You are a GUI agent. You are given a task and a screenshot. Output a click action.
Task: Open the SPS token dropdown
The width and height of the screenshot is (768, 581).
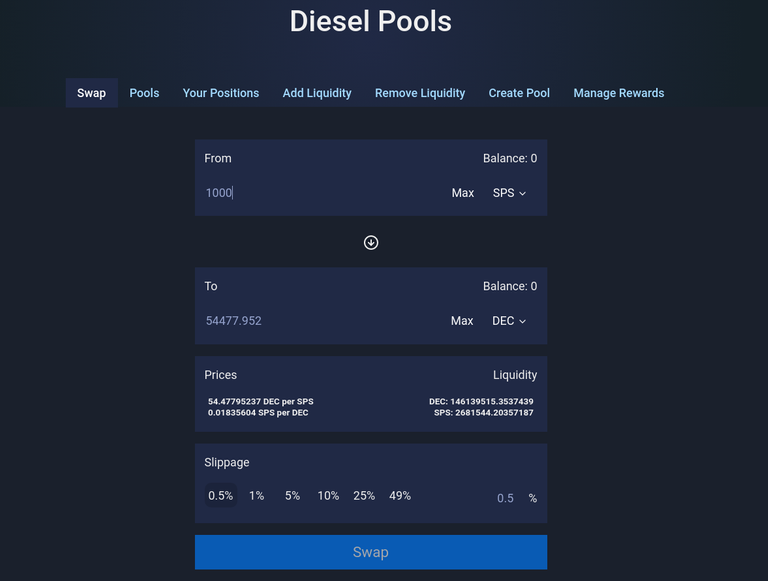[509, 193]
